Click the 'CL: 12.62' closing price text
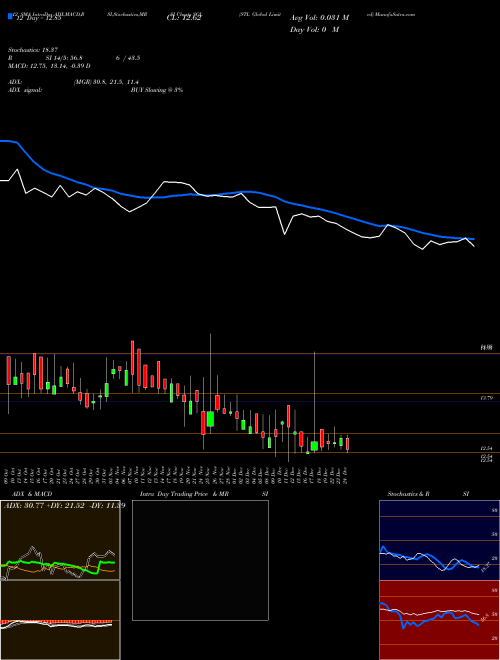This screenshot has height=660, width=500. tap(184, 18)
